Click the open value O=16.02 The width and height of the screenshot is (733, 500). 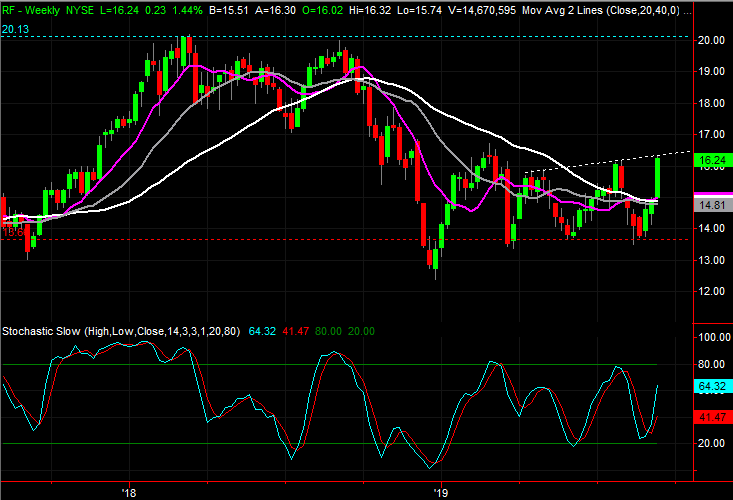click(323, 10)
